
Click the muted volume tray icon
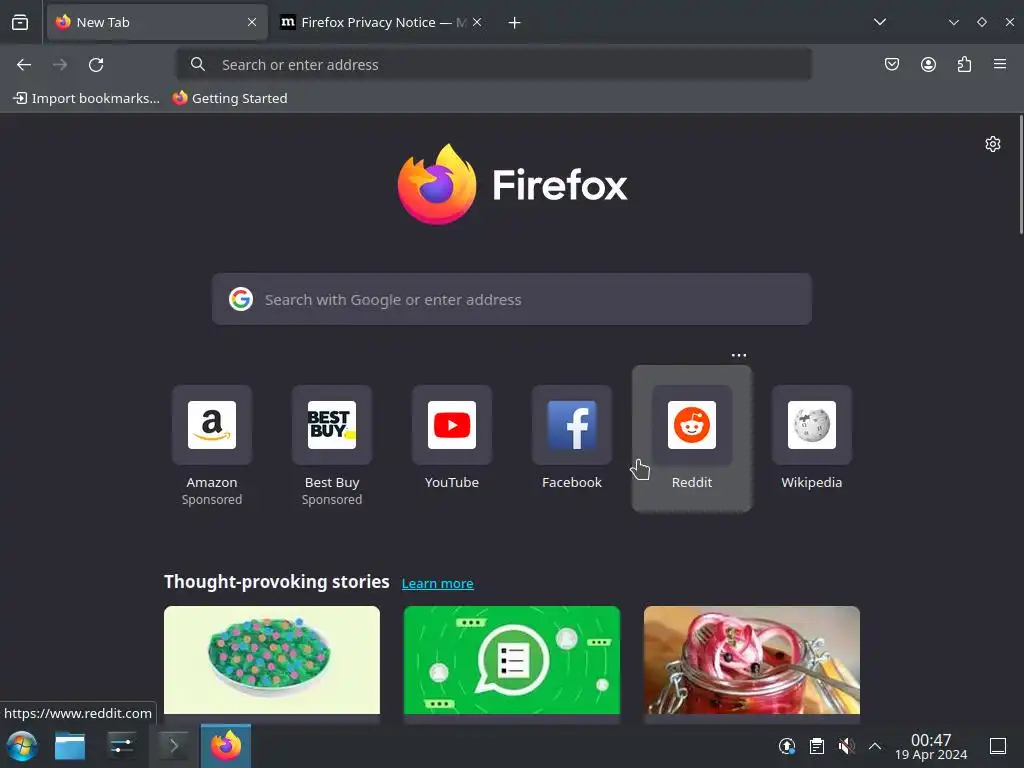846,746
